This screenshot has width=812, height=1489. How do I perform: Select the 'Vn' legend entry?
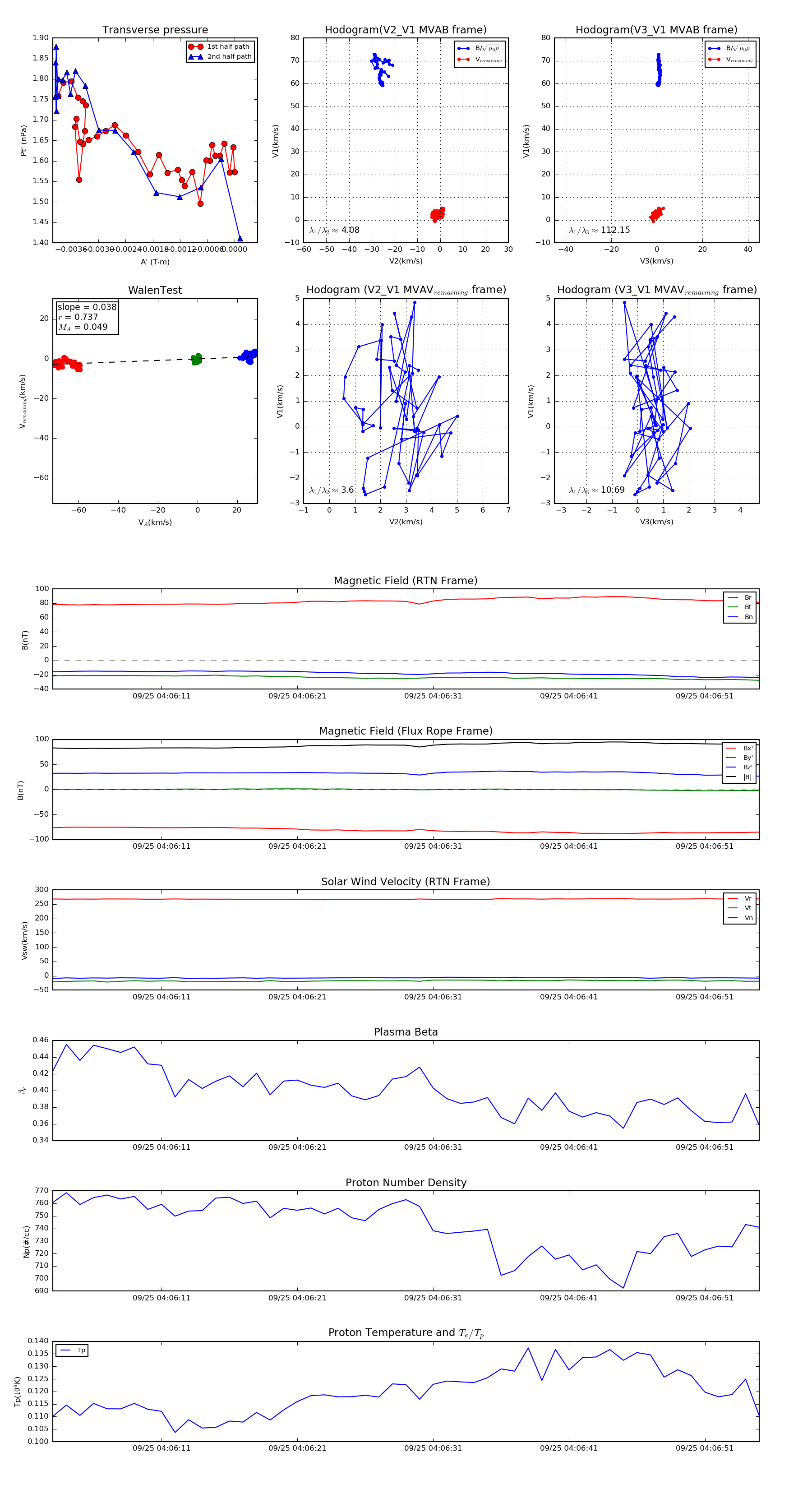740,918
